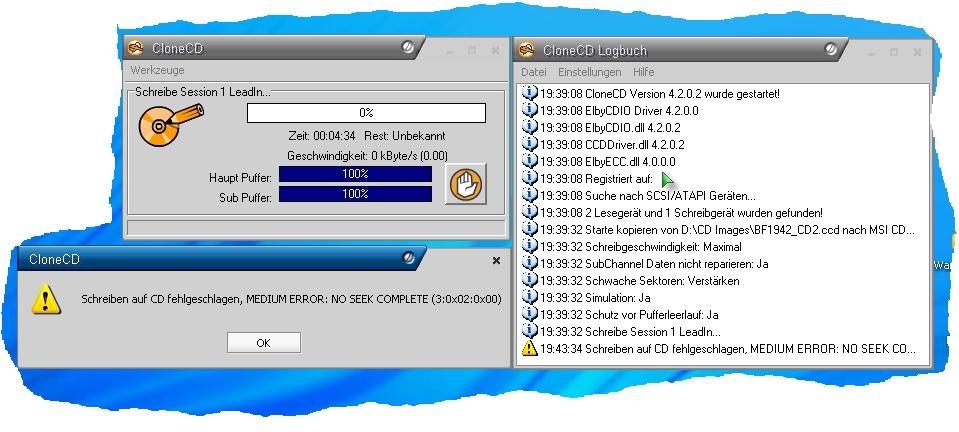The height and width of the screenshot is (432, 959).
Task: Click the screw icon in error dialog title
Action: 409,258
